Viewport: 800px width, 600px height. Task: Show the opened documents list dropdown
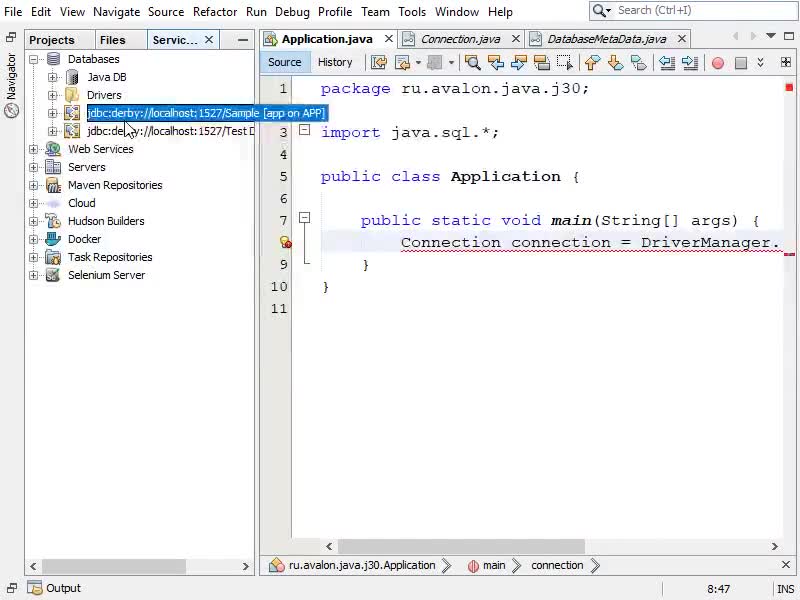coord(771,36)
